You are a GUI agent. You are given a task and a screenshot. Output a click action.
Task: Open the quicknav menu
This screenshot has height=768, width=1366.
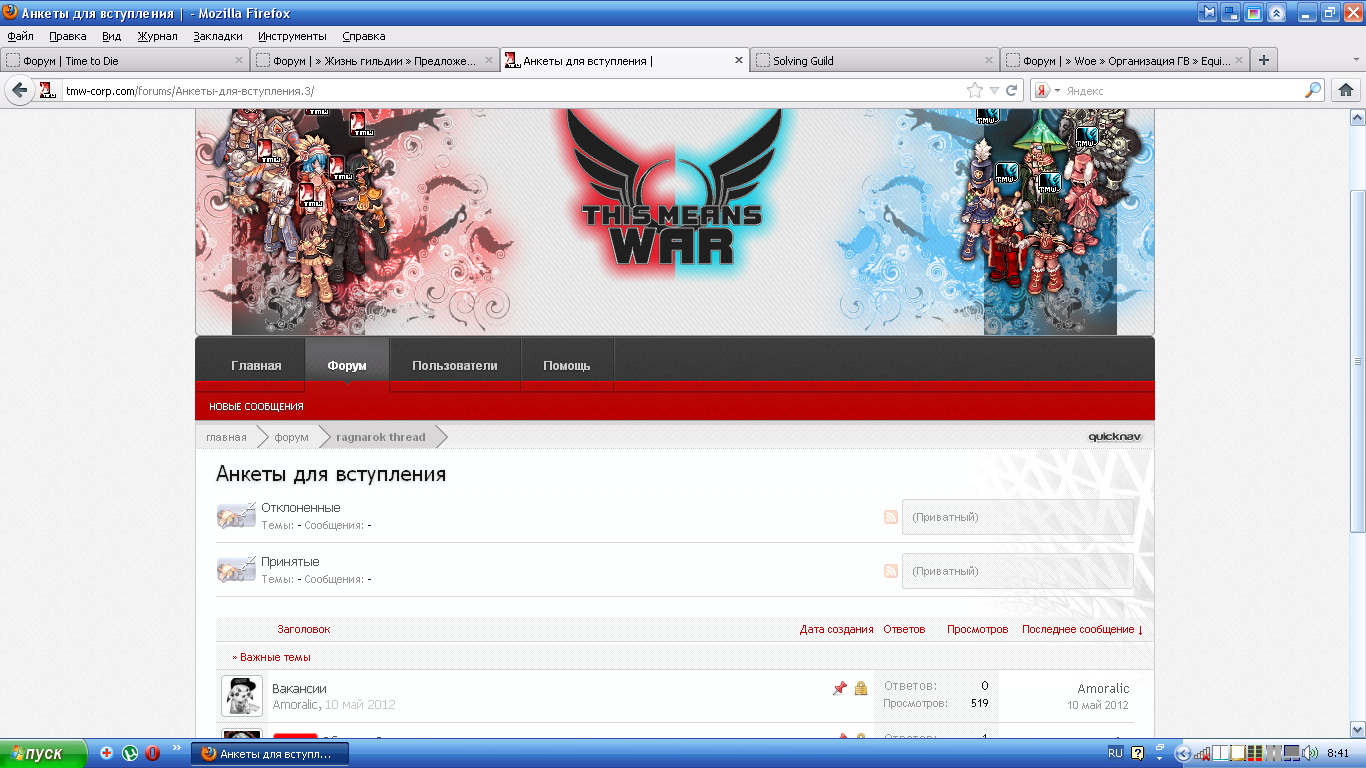(x=1114, y=437)
